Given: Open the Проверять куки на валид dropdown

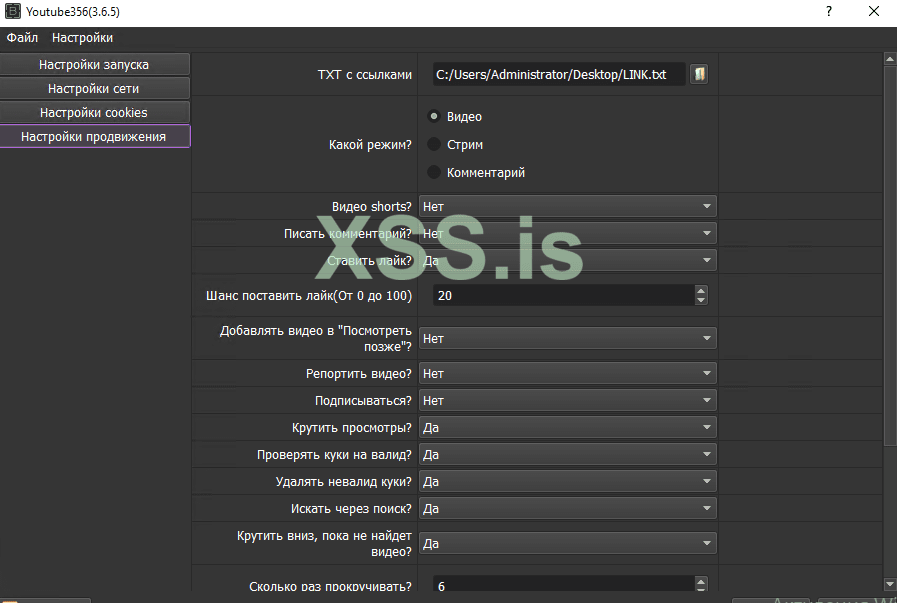Looking at the screenshot, I should click(567, 454).
